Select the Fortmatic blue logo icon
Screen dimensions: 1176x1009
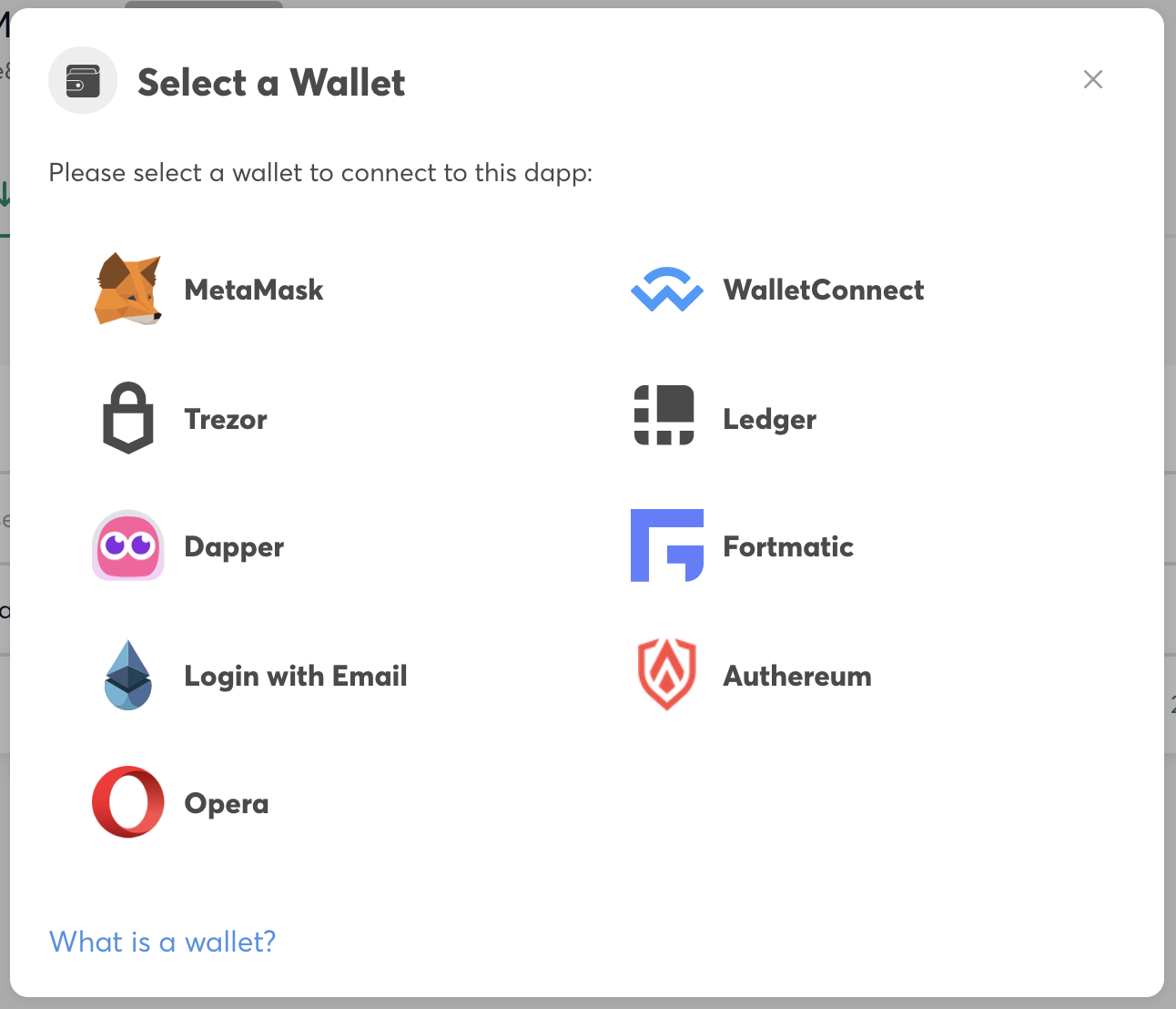click(x=667, y=545)
